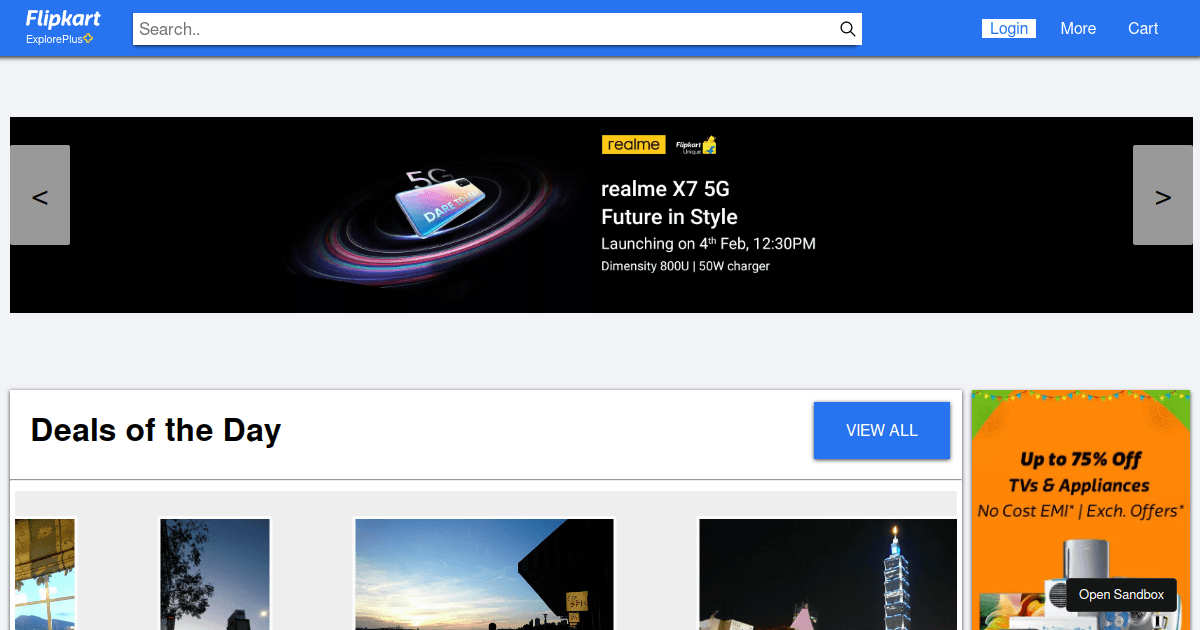The width and height of the screenshot is (1200, 630).
Task: Click the search magnifier icon
Action: (x=847, y=29)
